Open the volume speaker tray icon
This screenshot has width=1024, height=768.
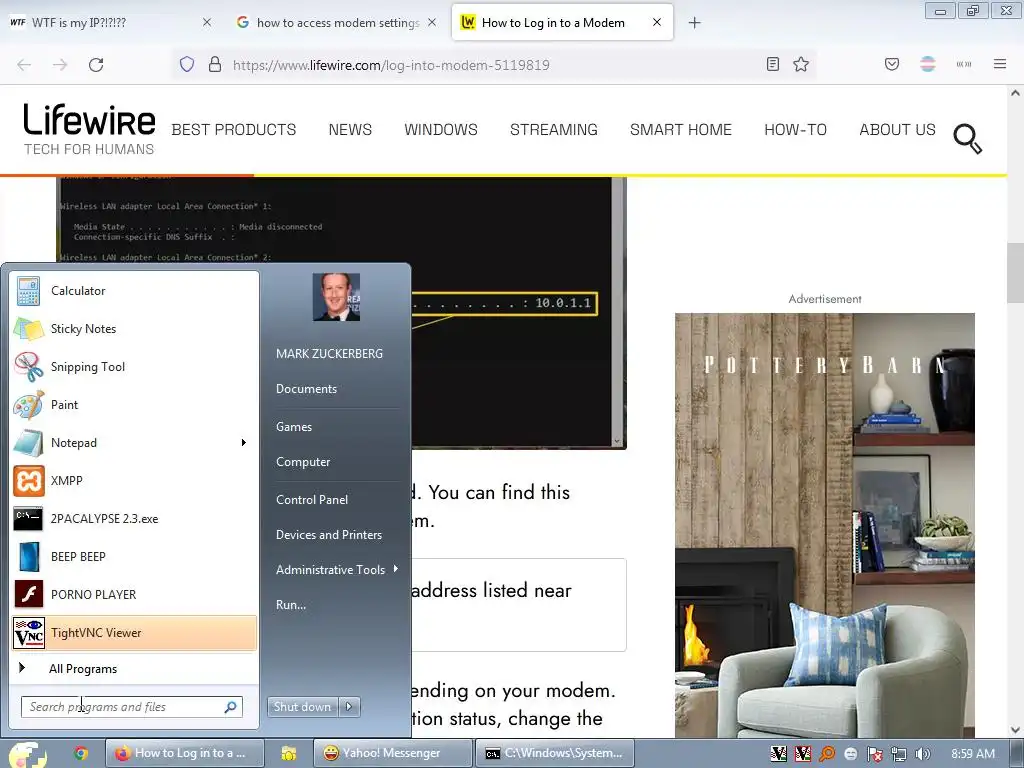pyautogui.click(x=922, y=754)
